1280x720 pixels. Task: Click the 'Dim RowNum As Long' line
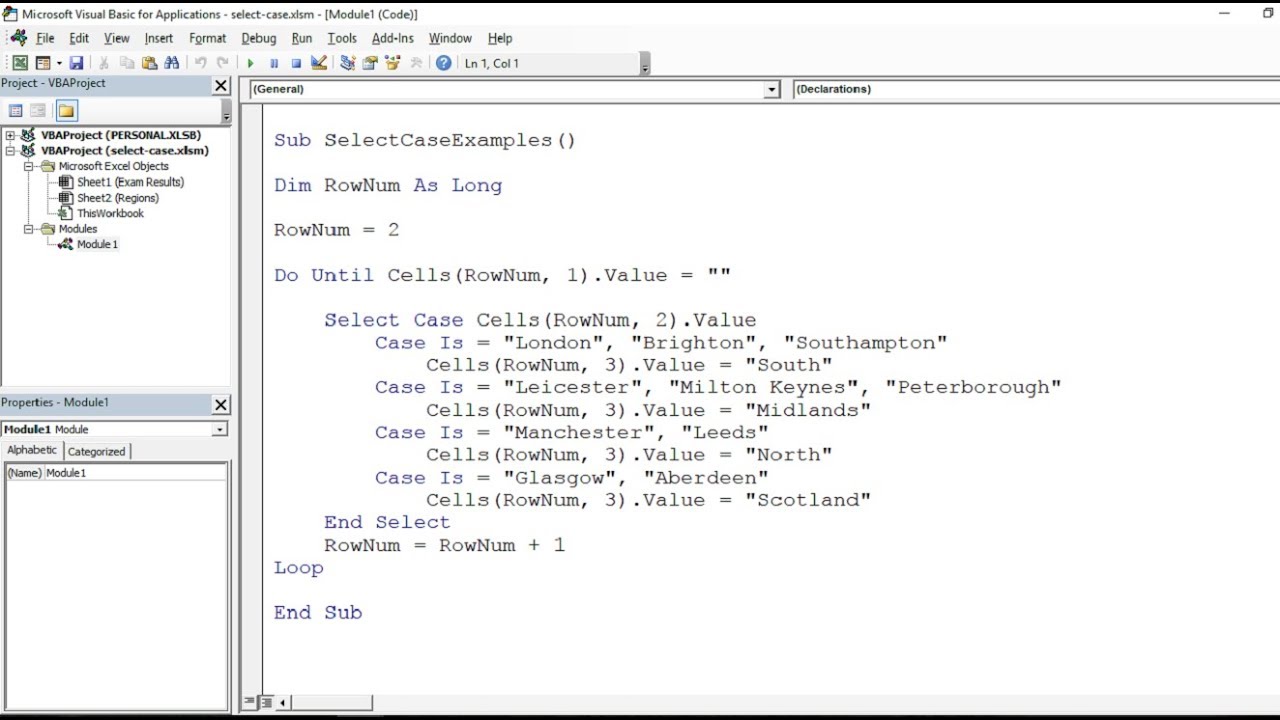pyautogui.click(x=388, y=185)
